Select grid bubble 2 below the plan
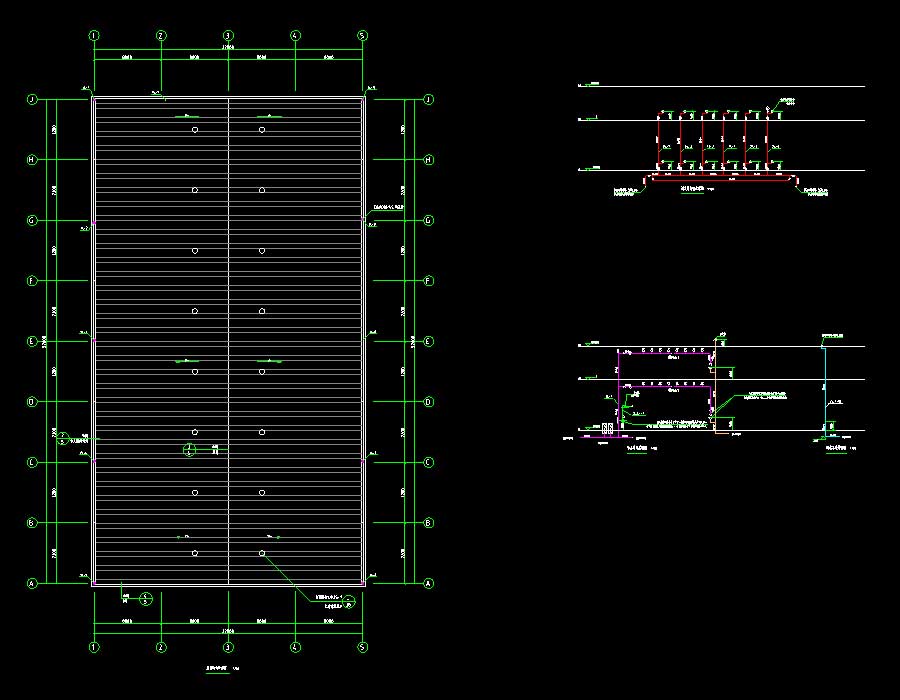Screen dimensions: 900x700 tap(161, 647)
